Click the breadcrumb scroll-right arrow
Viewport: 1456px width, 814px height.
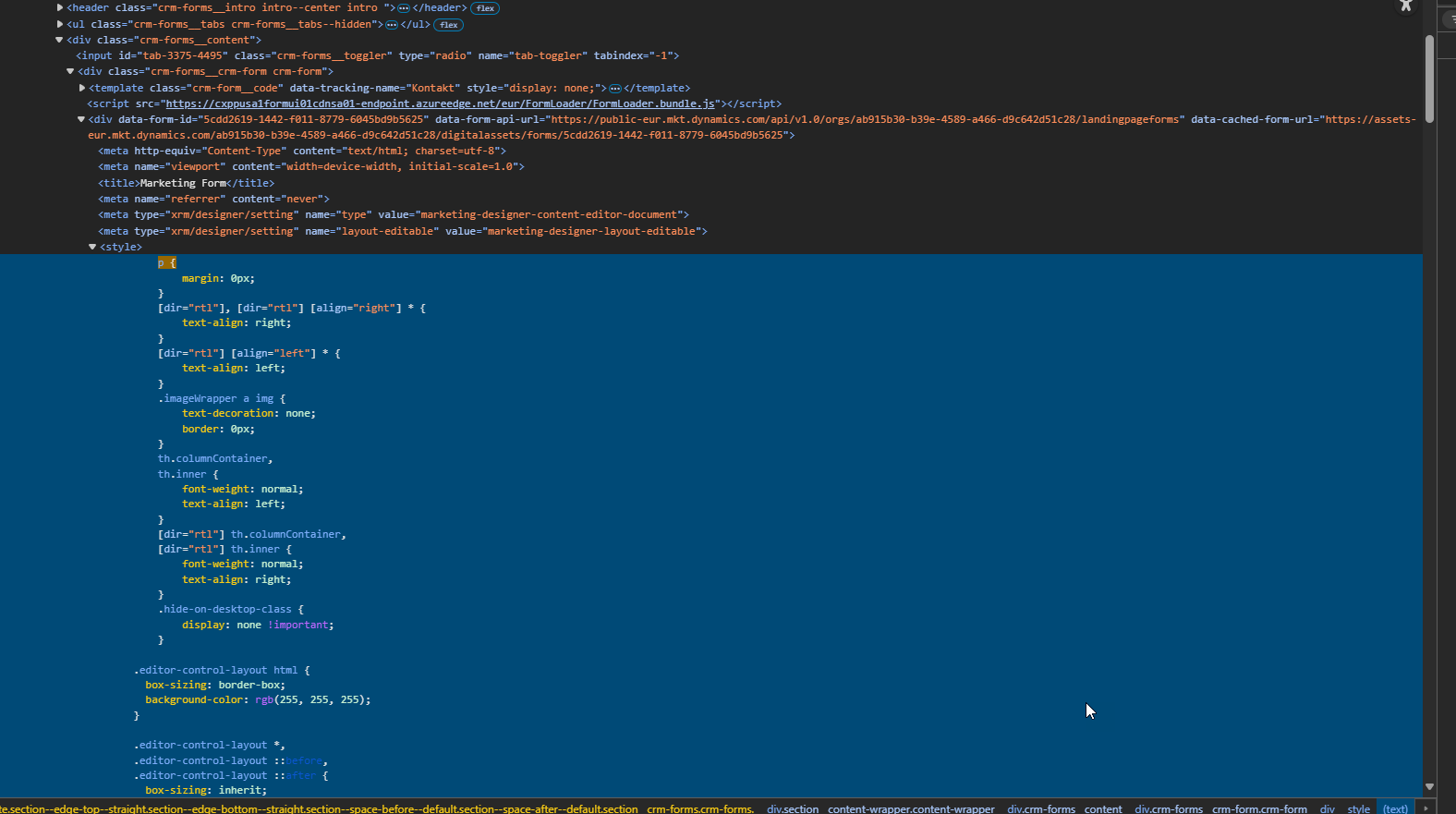[x=1426, y=808]
